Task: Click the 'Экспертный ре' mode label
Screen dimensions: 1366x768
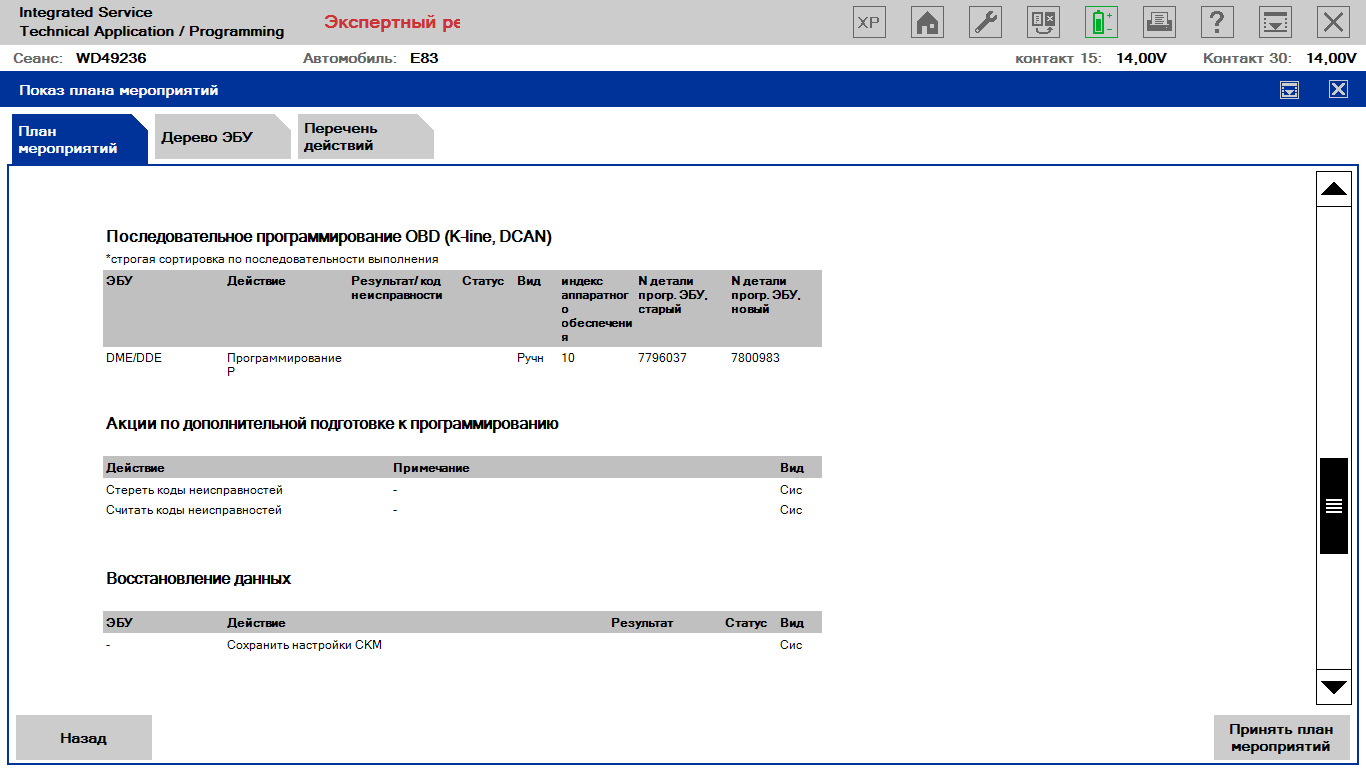Action: pos(392,23)
